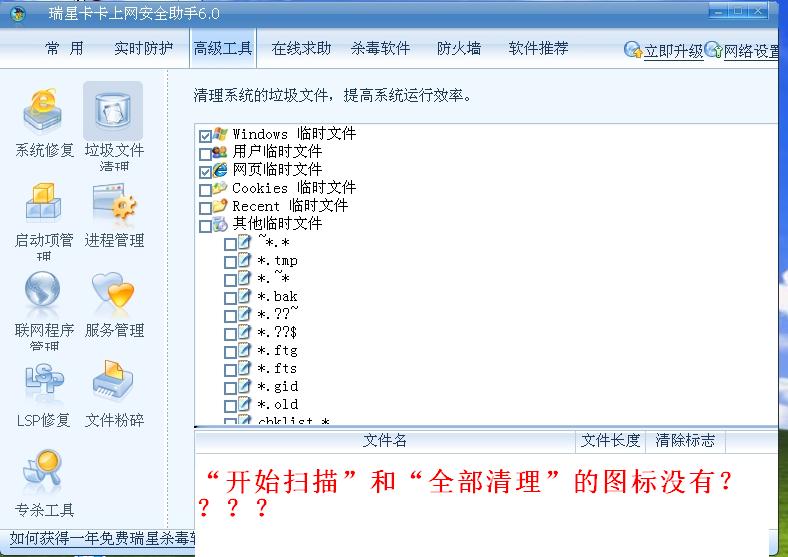Open the LSP修复 icon

point(44,381)
